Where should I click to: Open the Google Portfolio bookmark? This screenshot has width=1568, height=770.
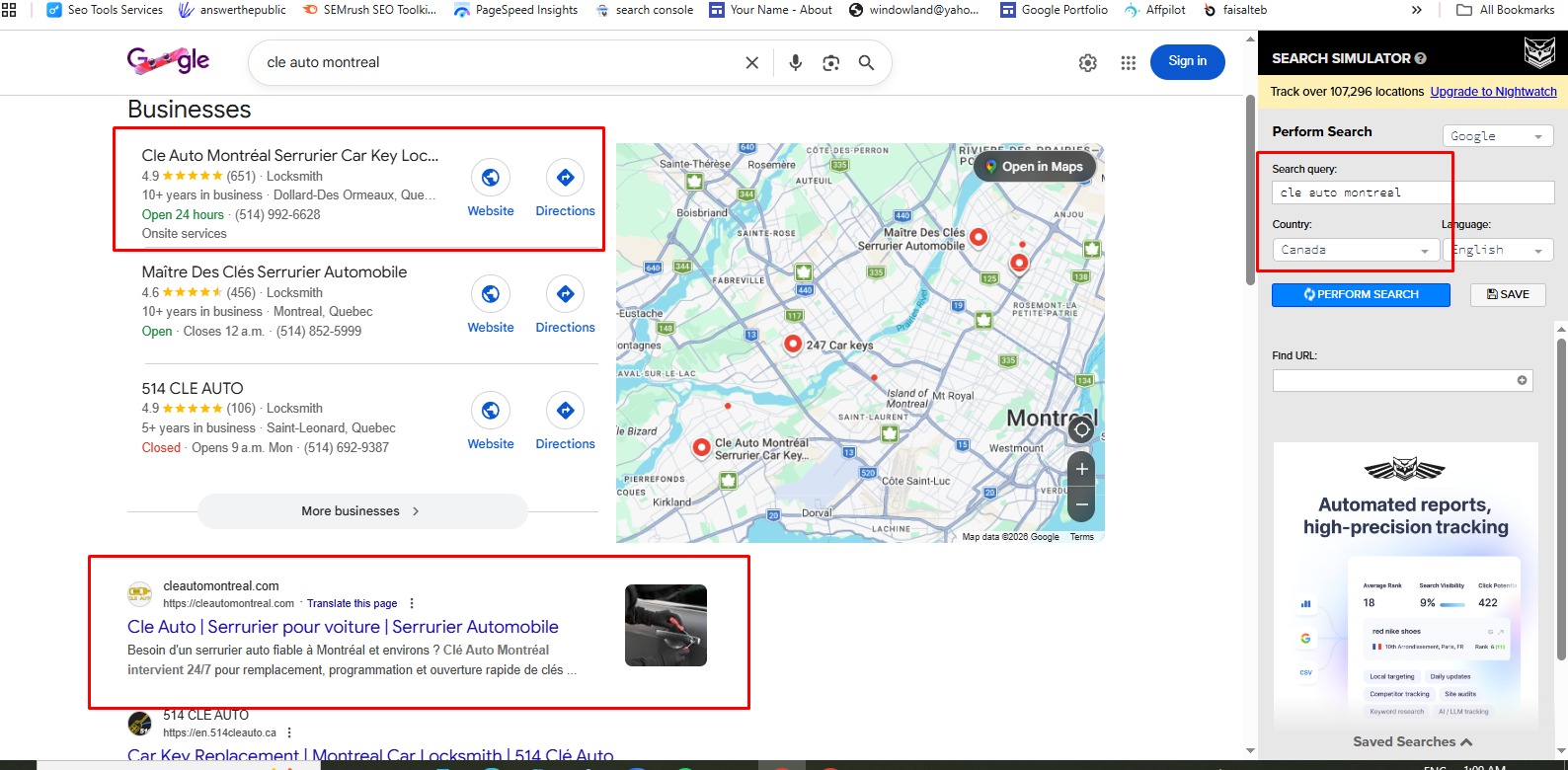tap(1054, 10)
